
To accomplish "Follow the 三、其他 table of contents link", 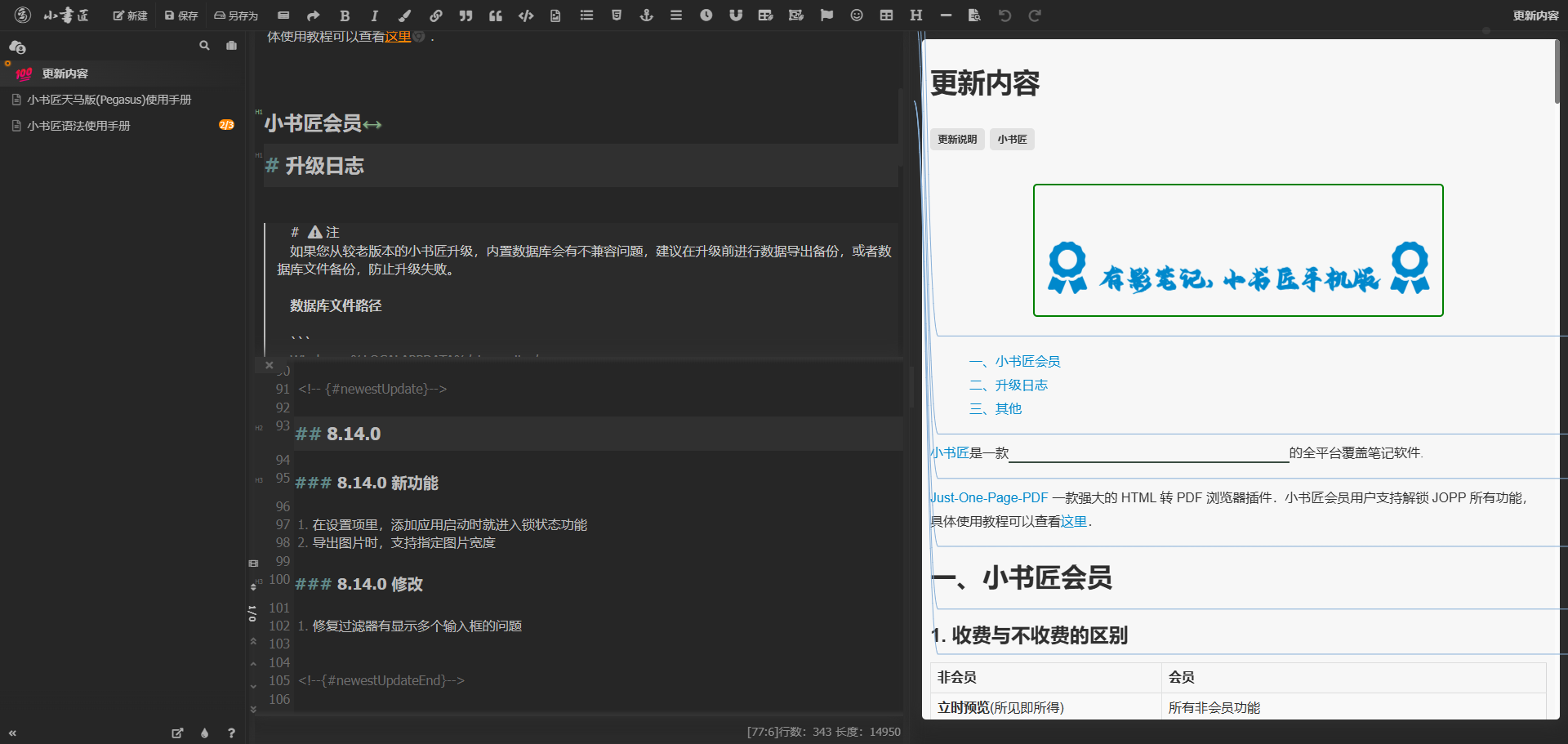I will pyautogui.click(x=995, y=408).
